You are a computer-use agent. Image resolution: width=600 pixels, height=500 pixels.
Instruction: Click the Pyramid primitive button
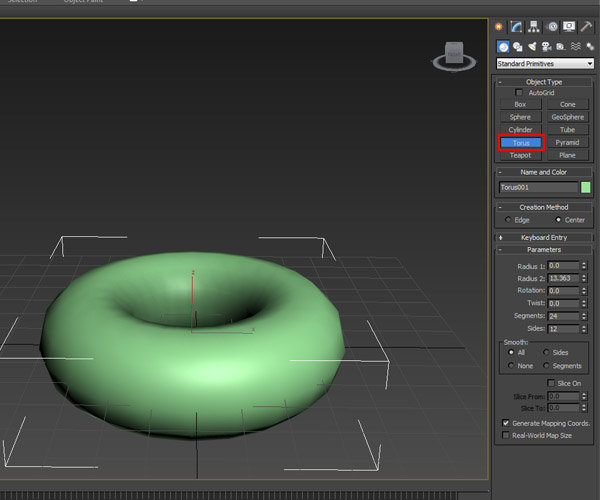(567, 143)
